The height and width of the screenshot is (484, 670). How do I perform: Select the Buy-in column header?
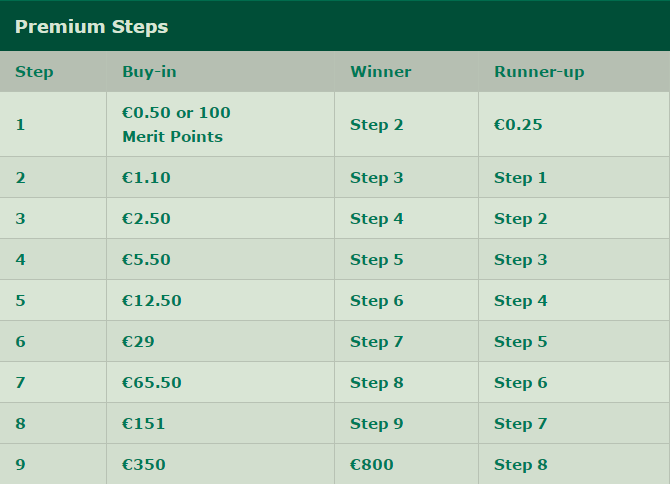(149, 72)
